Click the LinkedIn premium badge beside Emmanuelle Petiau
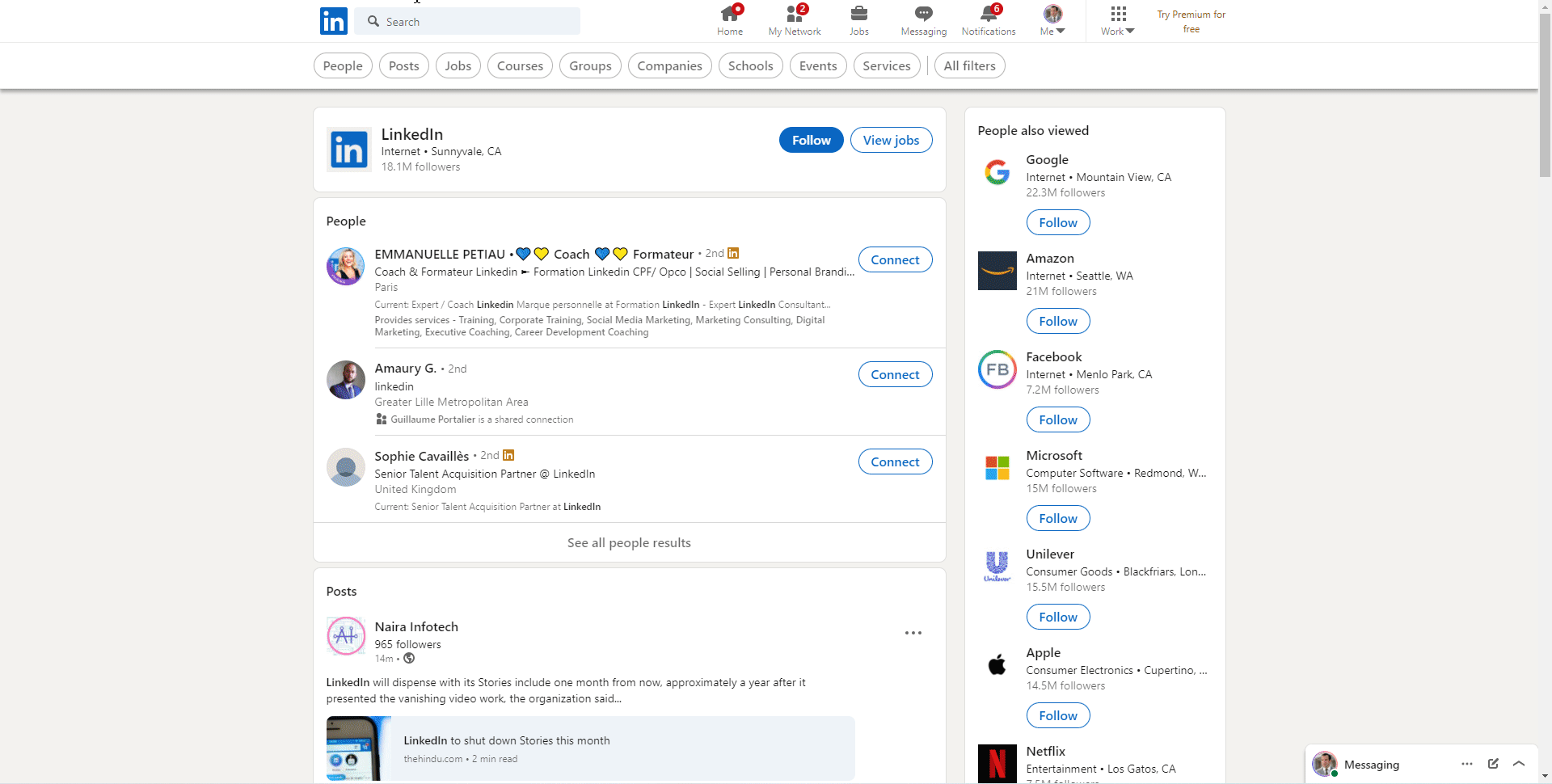Screen dimensions: 1552x784 pyautogui.click(x=733, y=253)
